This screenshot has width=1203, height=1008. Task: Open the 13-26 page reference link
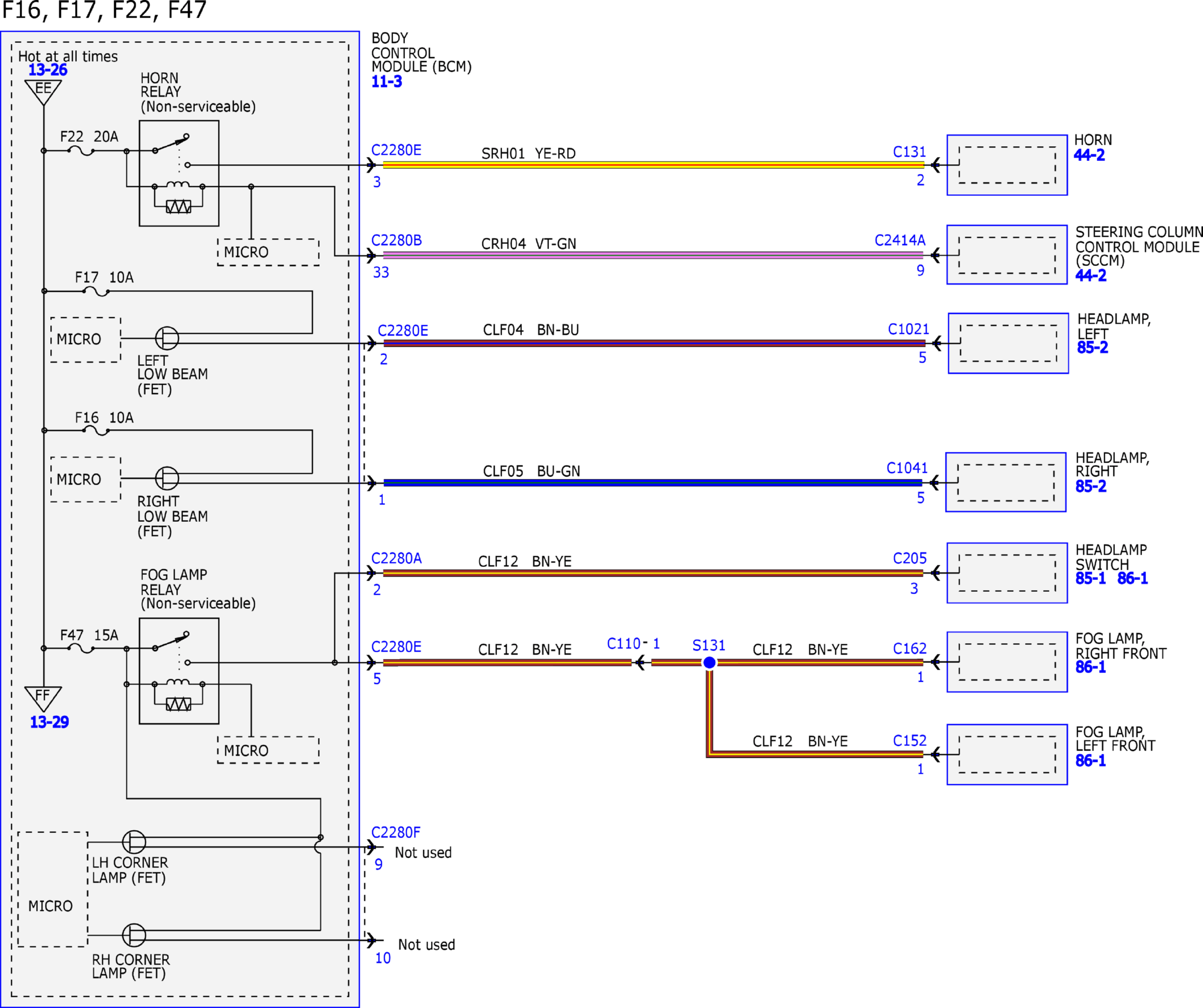tap(48, 70)
